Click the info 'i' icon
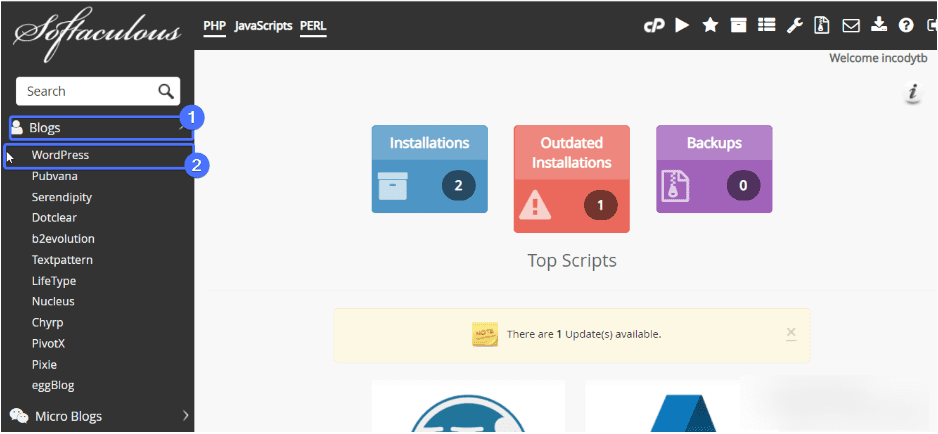Screen dimensions: 938x434 (913, 93)
